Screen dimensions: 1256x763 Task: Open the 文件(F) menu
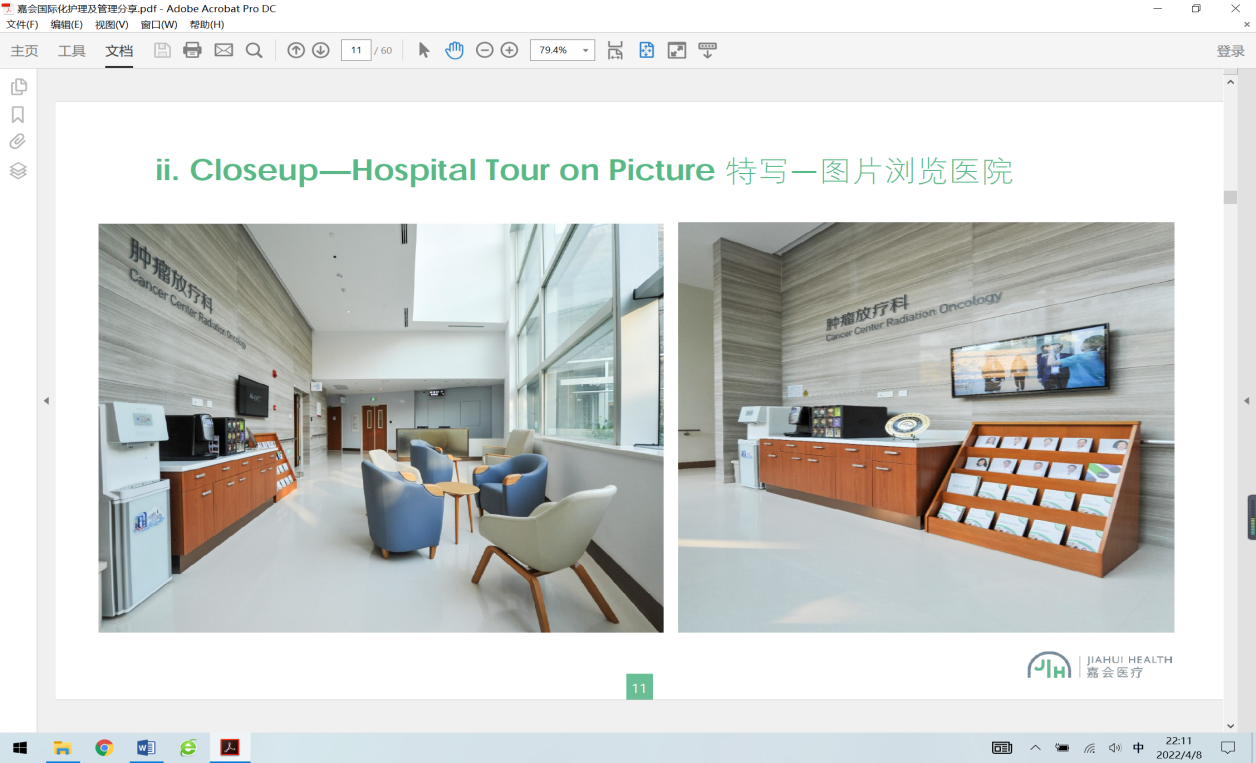22,24
